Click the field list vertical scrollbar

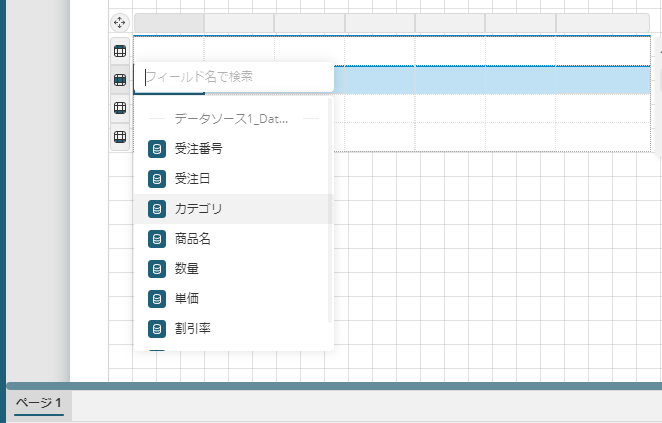(x=330, y=210)
